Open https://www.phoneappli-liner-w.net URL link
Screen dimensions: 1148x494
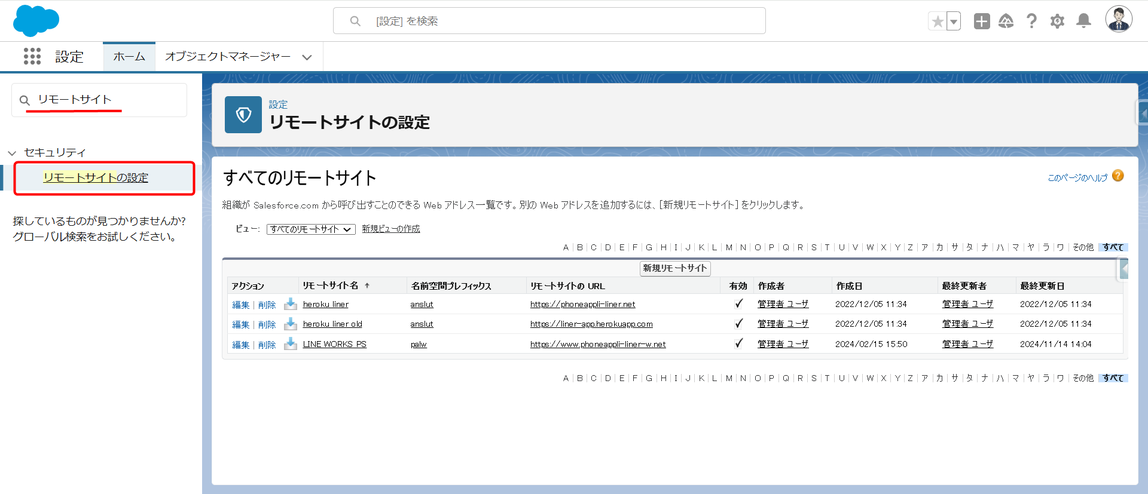coord(598,344)
